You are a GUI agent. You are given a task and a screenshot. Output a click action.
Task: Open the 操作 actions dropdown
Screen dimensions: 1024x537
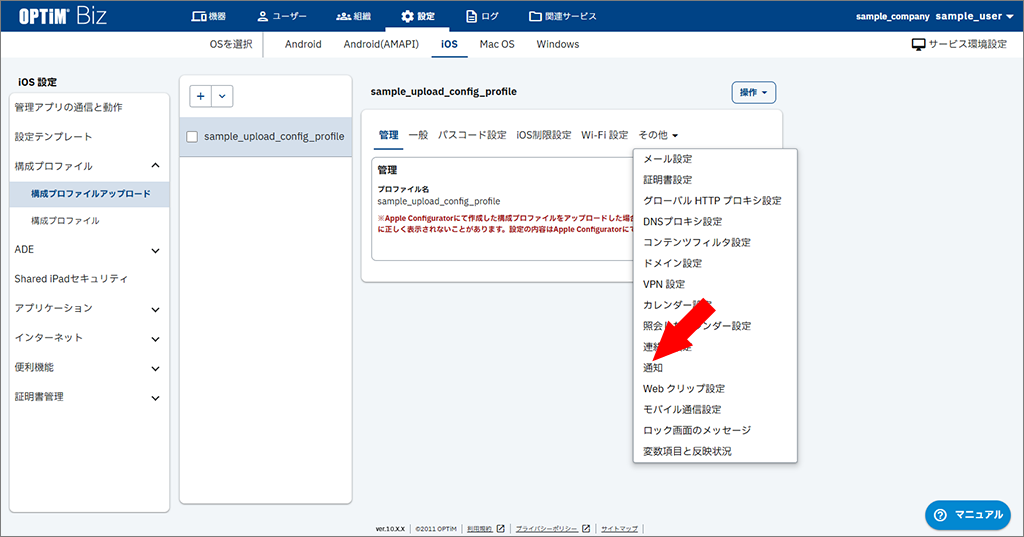(x=754, y=93)
